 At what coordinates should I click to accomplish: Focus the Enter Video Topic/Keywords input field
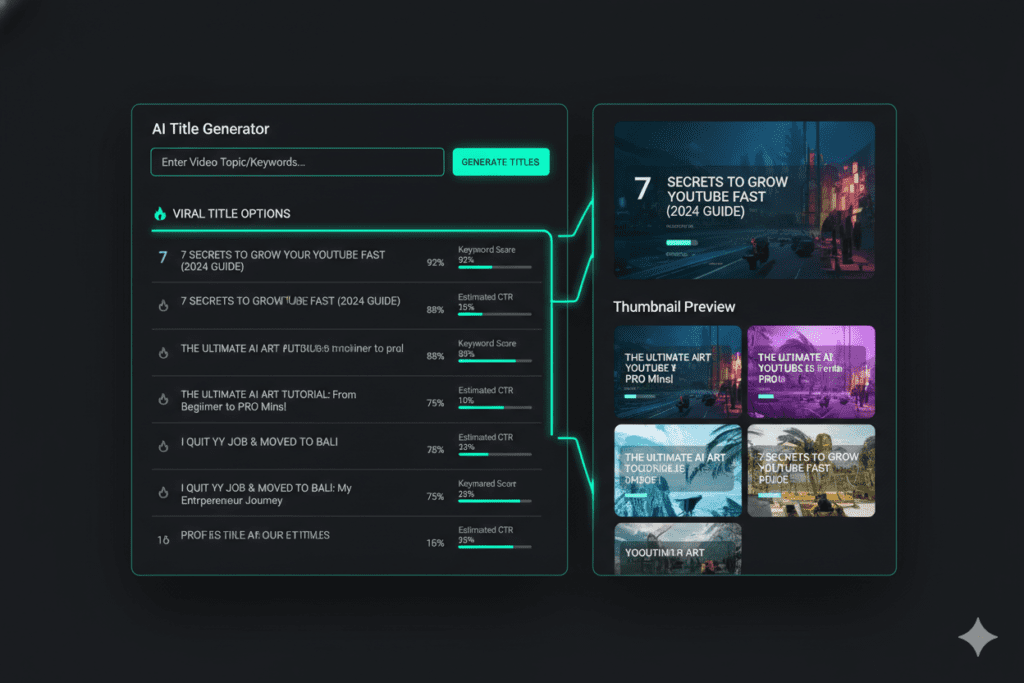[297, 162]
